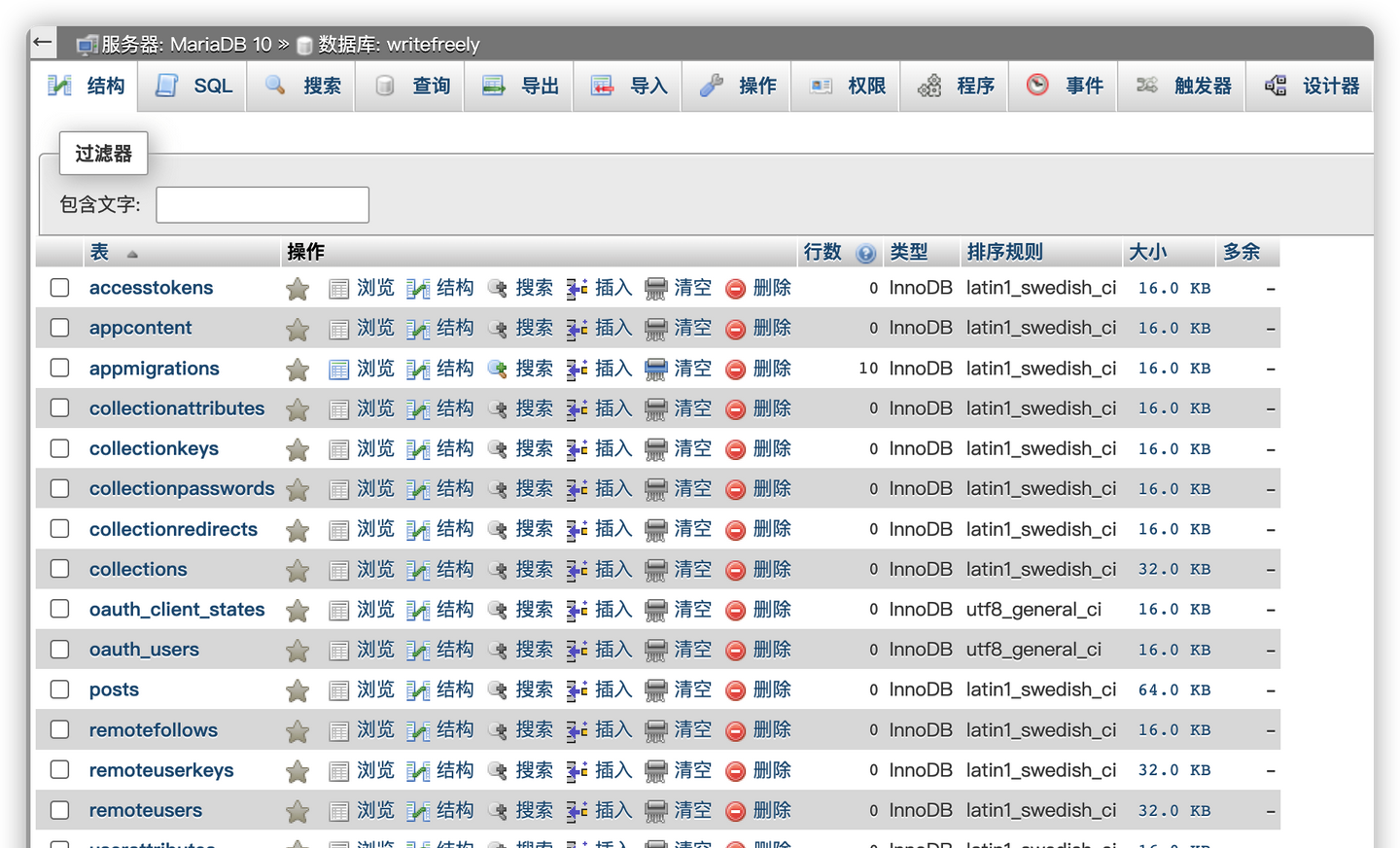Screen dimensions: 1400x848
Task: Navigate back using the arrow icon
Action: pos(41,44)
